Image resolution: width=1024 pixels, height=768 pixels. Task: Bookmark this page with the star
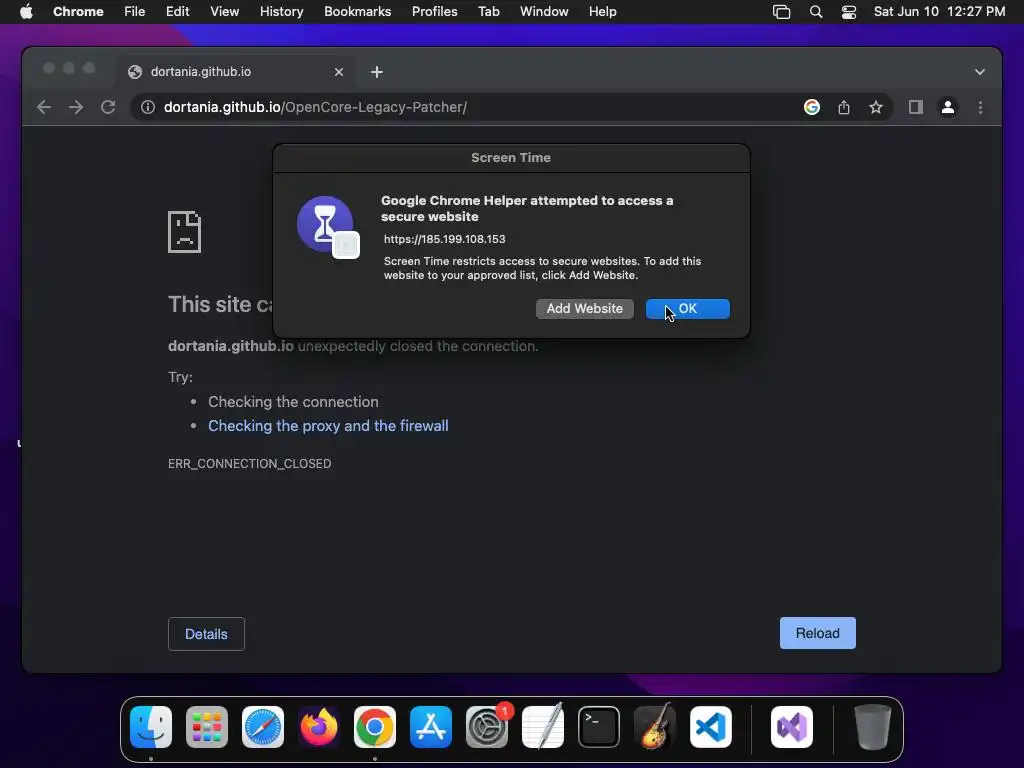[876, 107]
